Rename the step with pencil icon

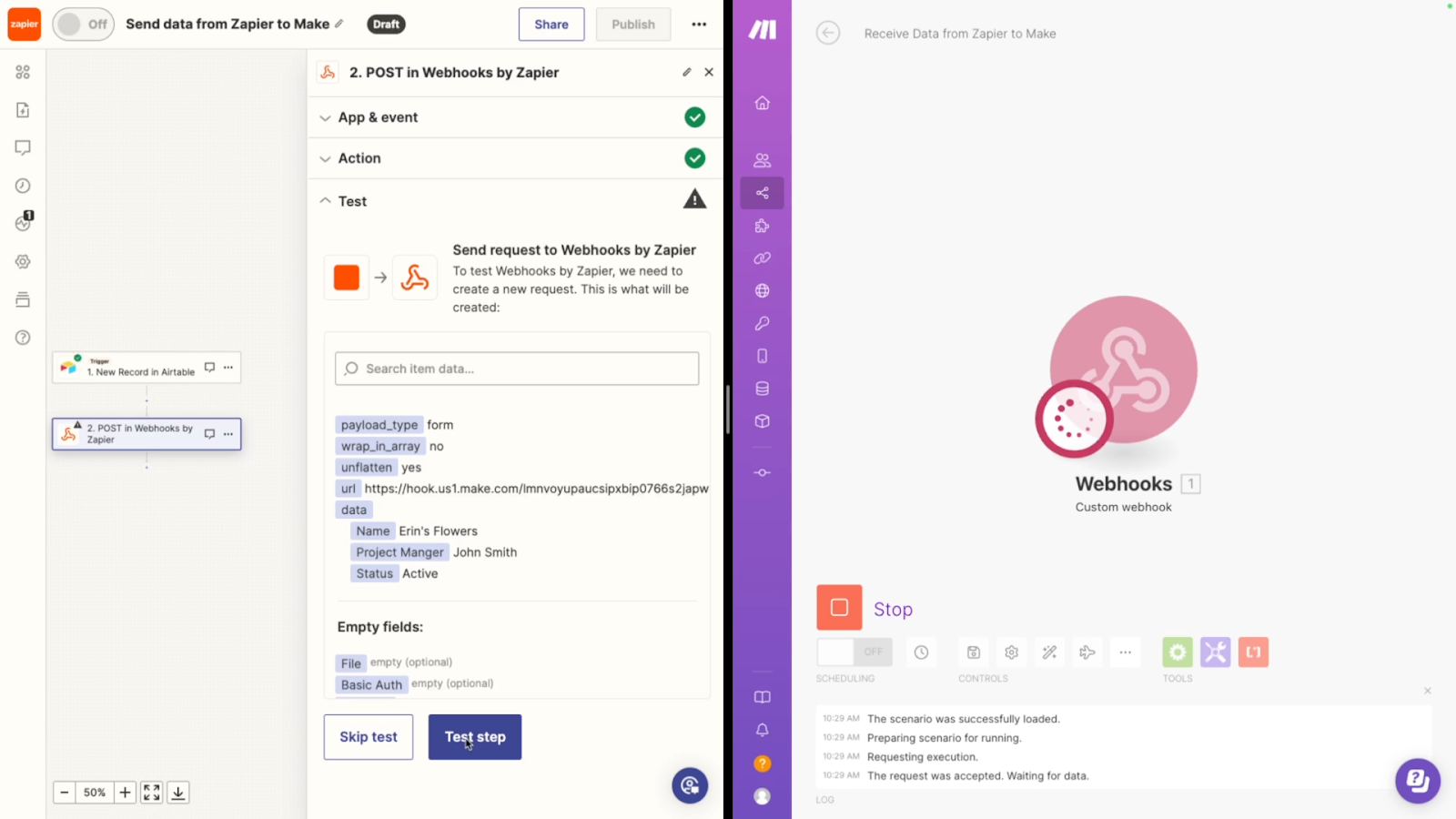687,72
